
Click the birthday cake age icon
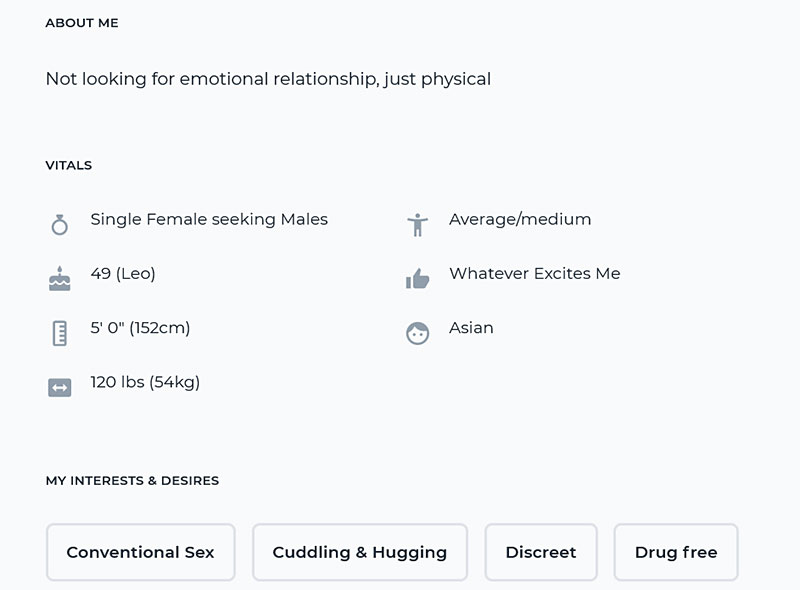coord(60,279)
